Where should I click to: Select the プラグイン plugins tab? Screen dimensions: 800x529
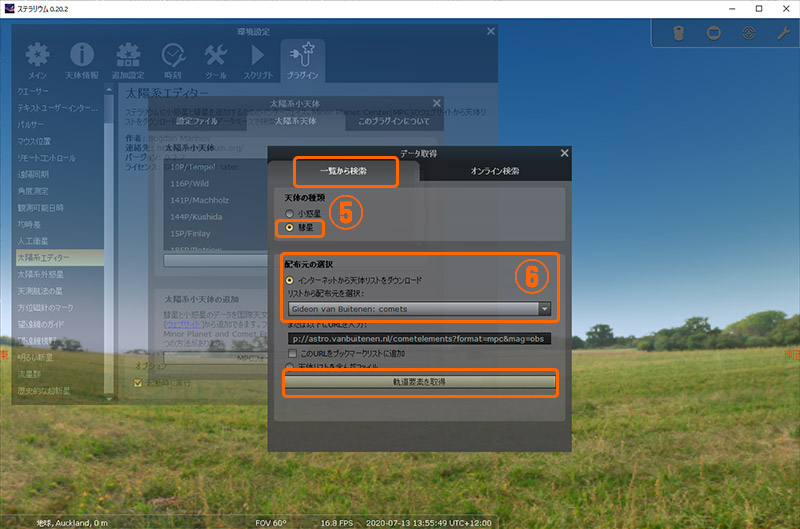(x=303, y=61)
